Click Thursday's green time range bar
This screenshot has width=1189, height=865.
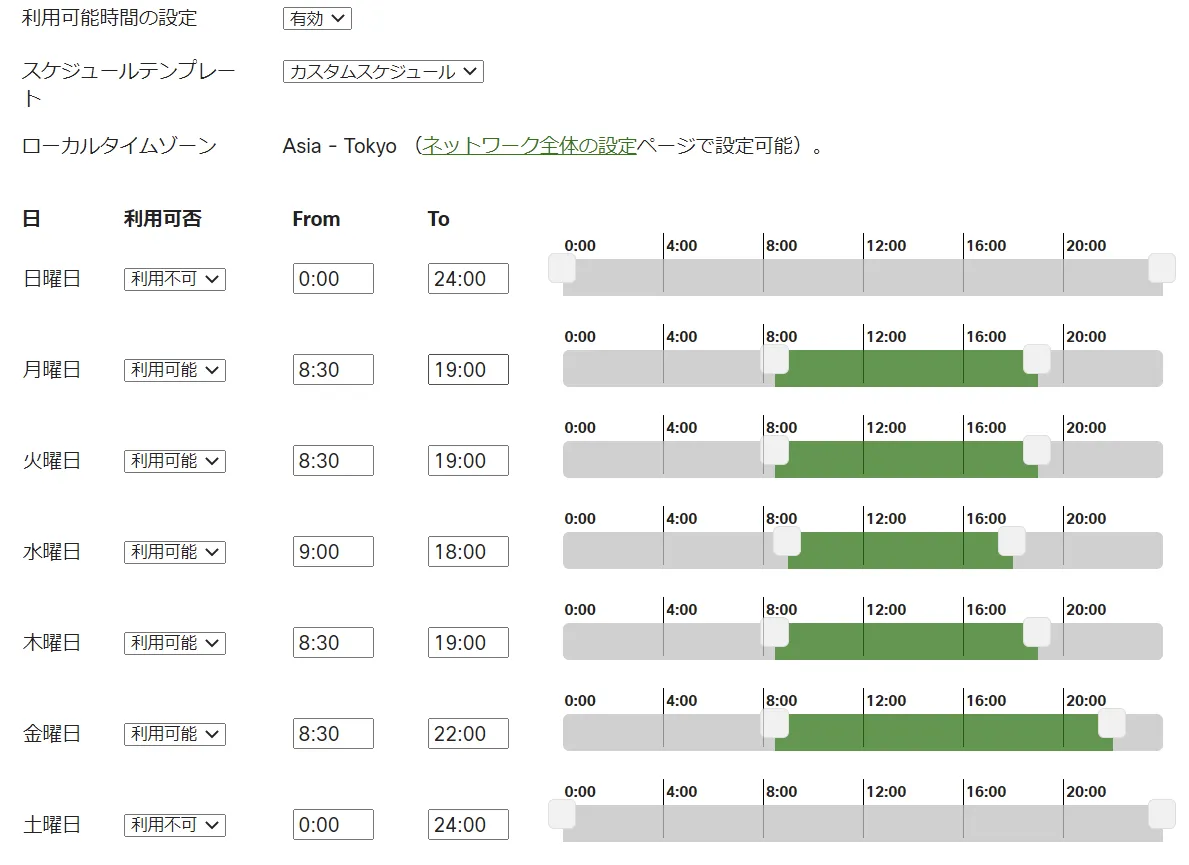coord(905,642)
